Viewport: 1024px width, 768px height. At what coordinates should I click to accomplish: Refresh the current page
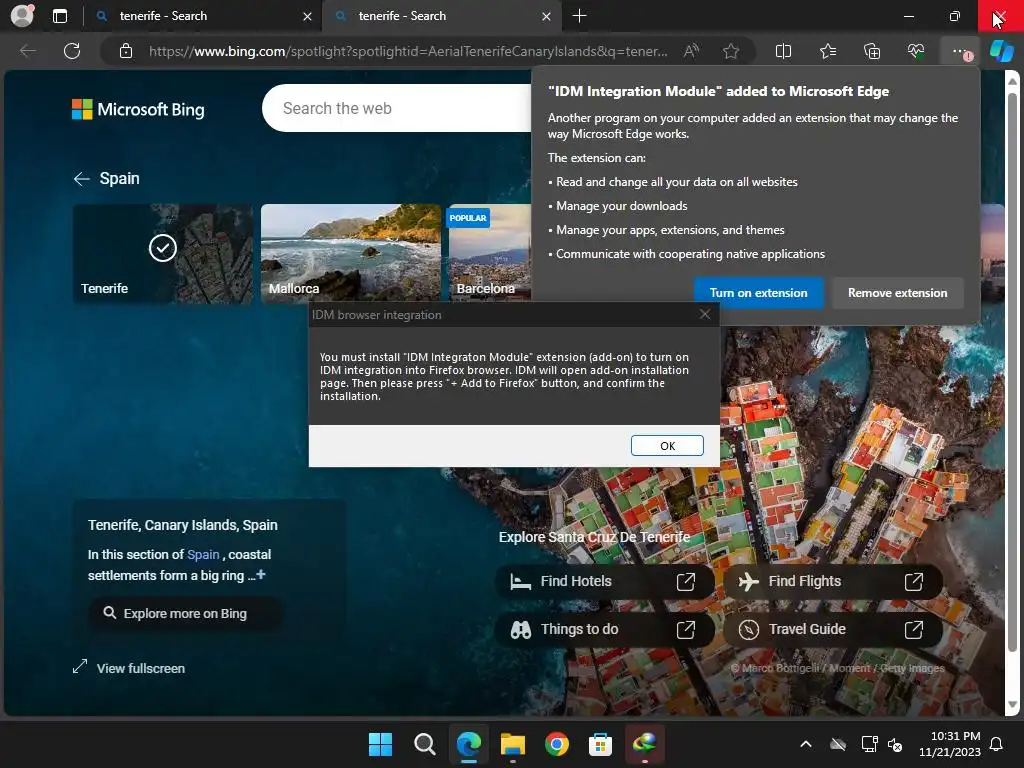coord(72,51)
